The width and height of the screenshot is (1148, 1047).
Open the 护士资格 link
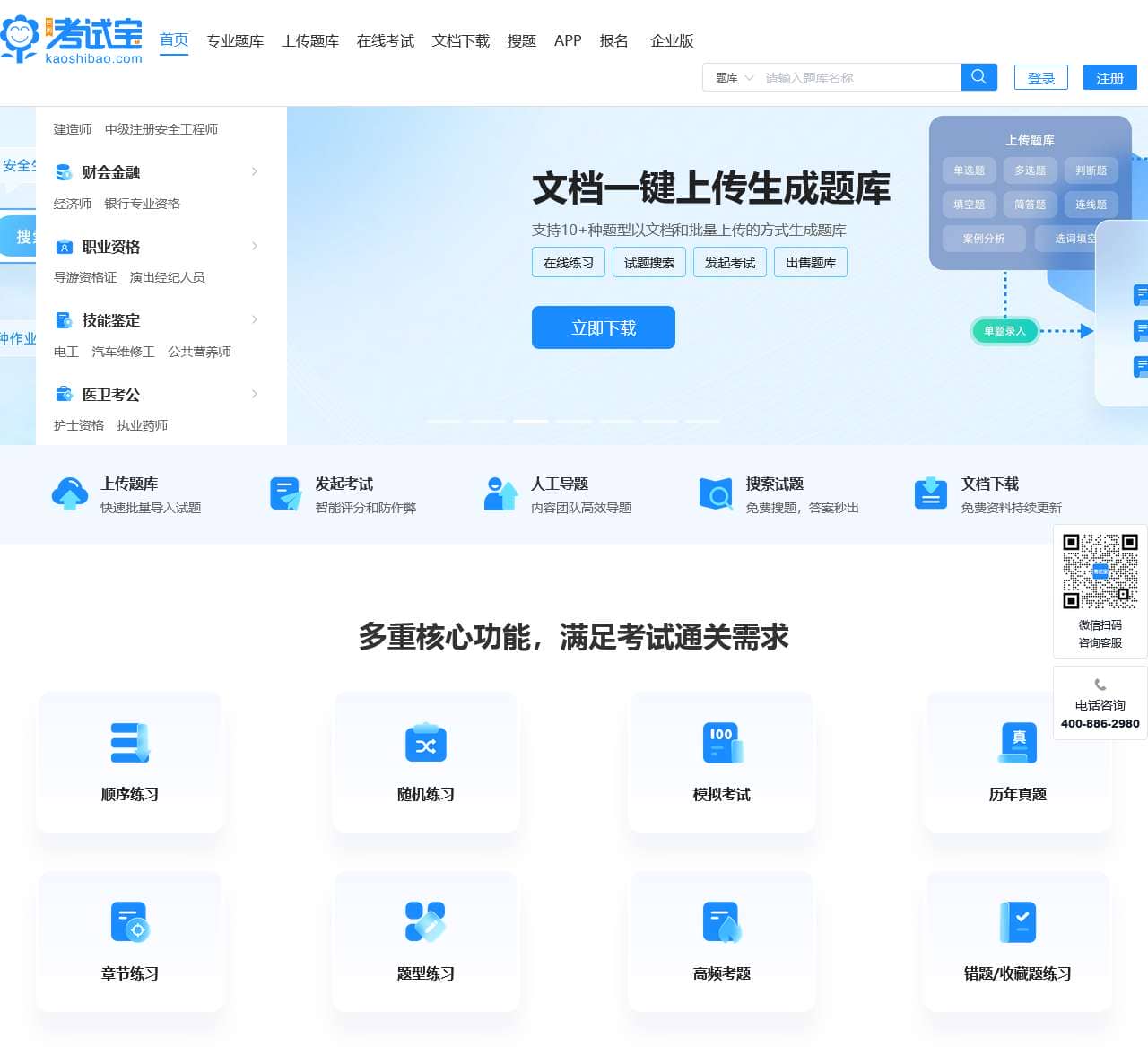pos(79,425)
